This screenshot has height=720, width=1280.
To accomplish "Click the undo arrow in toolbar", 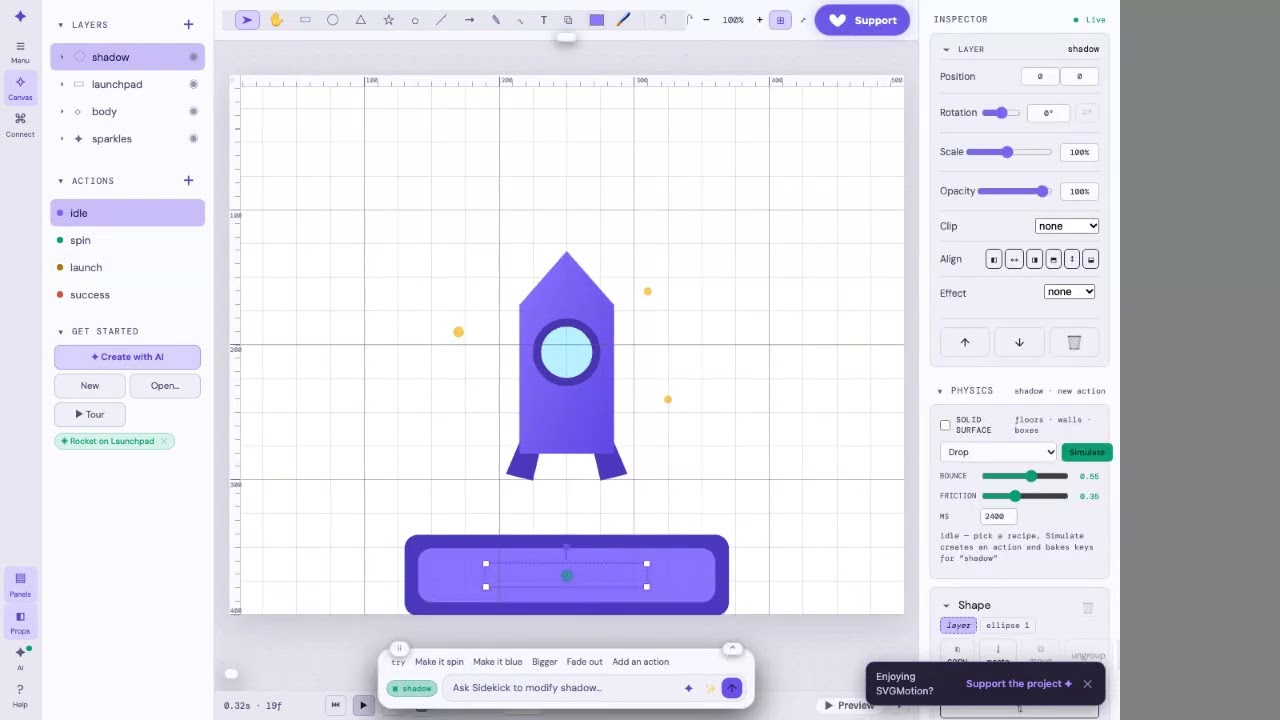I will coord(663,20).
